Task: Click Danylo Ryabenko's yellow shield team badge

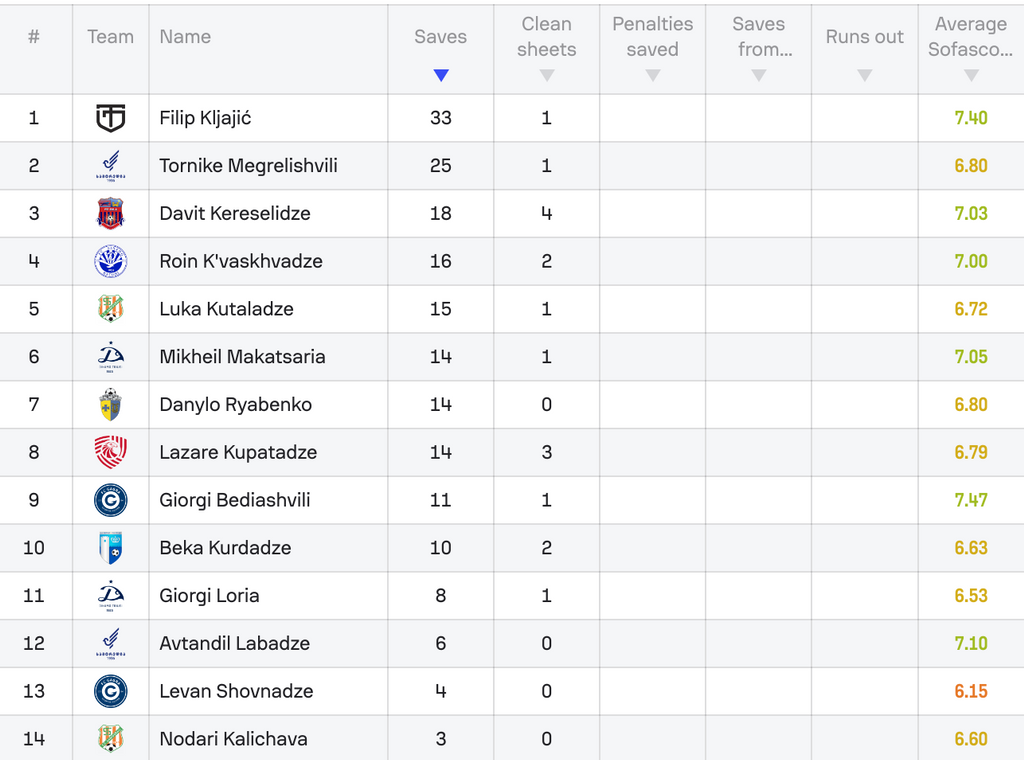Action: pos(110,405)
